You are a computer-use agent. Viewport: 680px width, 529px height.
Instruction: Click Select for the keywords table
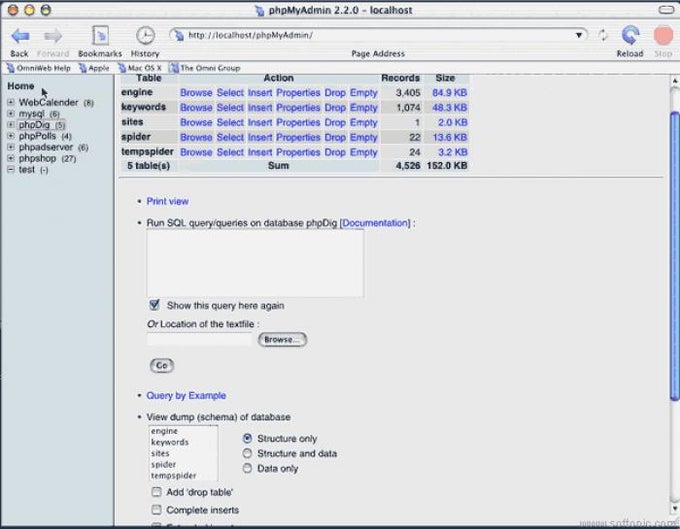tap(230, 108)
